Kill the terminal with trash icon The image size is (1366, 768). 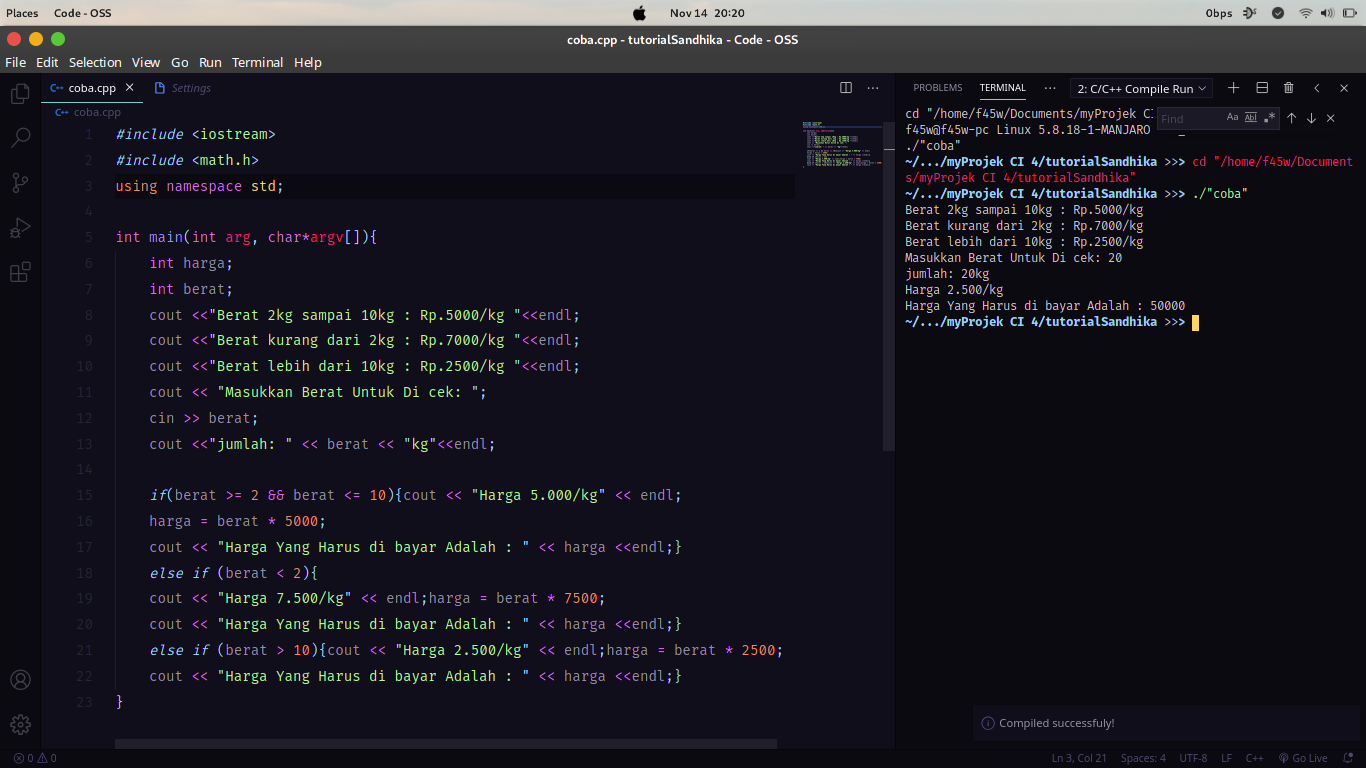[1289, 88]
